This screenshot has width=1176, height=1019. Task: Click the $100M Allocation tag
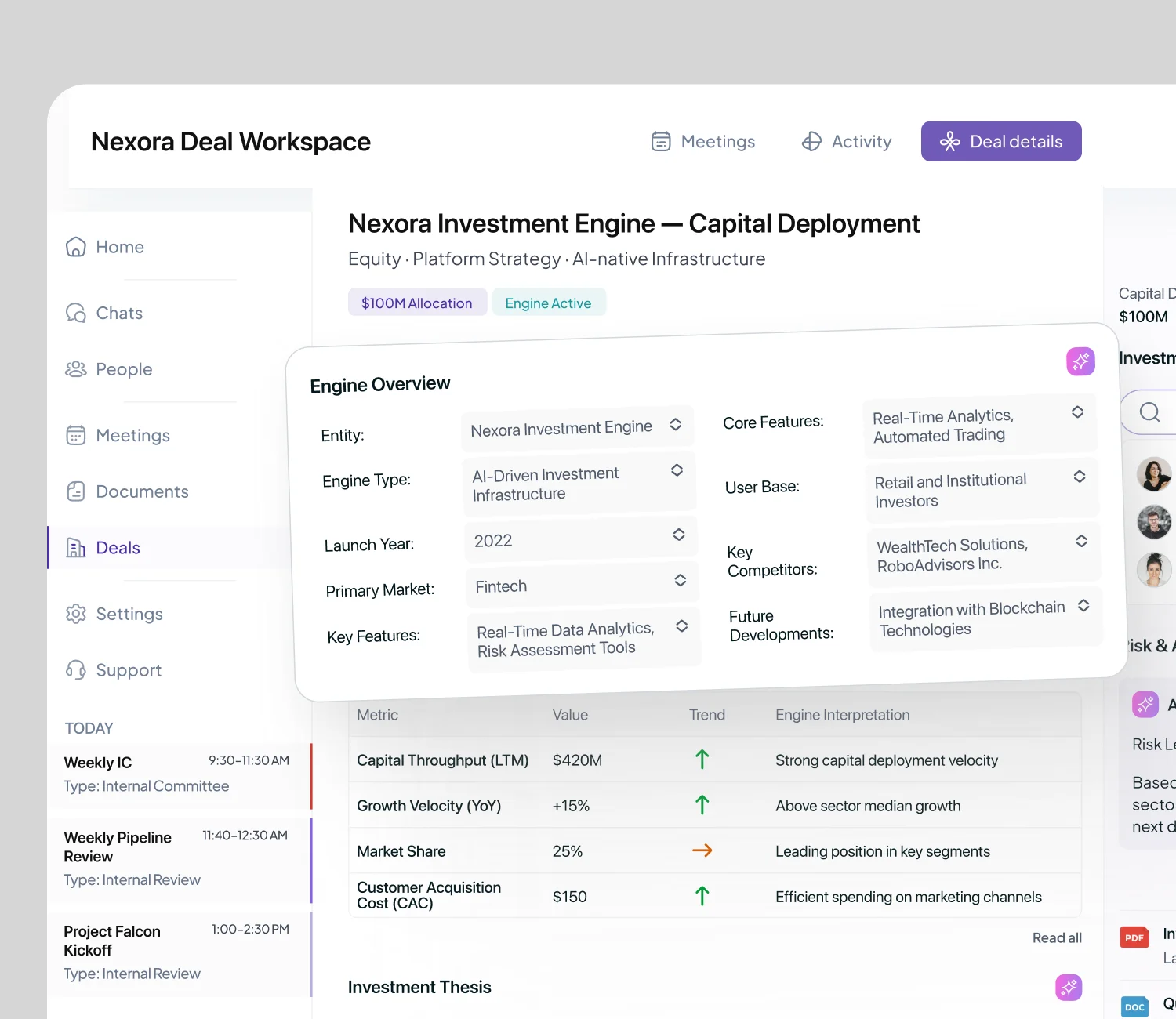pyautogui.click(x=417, y=303)
